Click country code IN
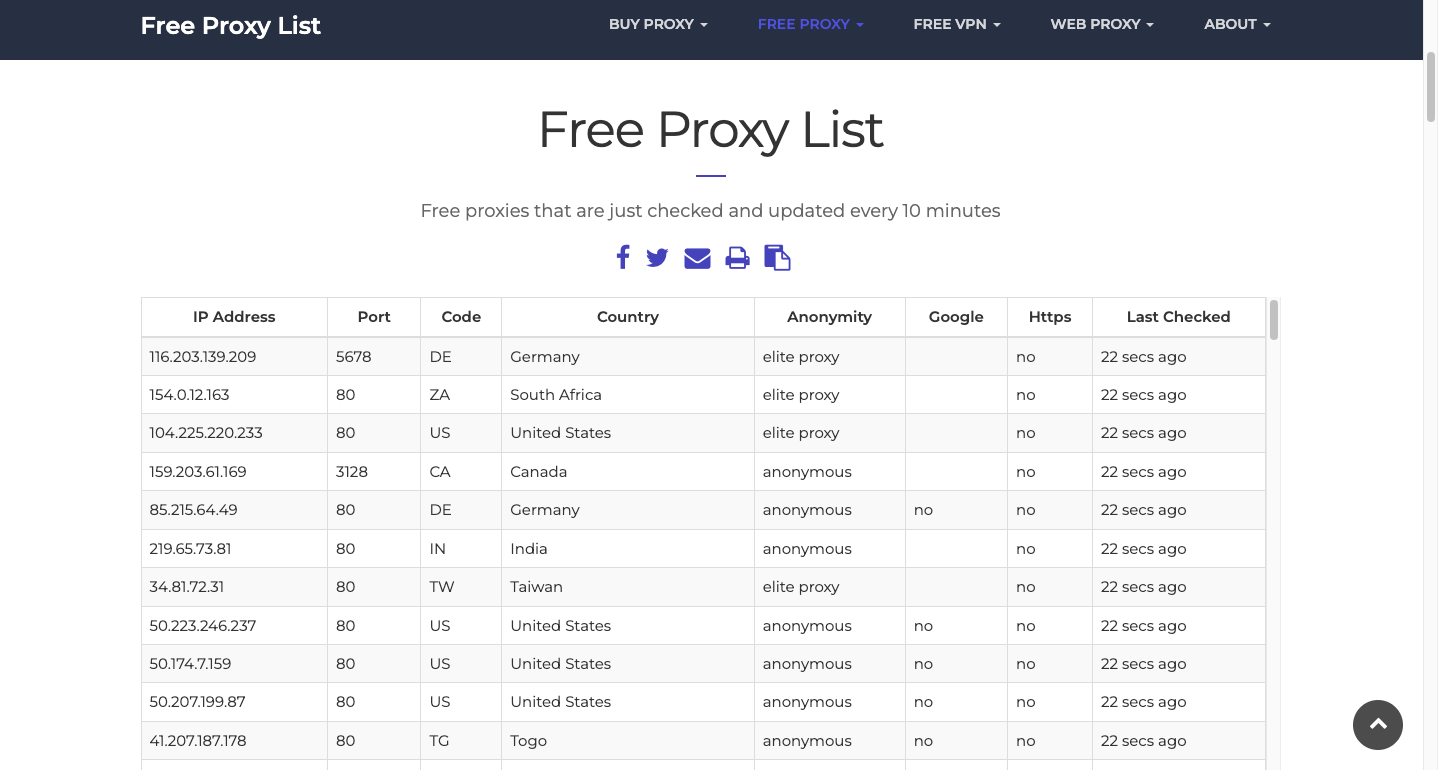This screenshot has width=1438, height=770. point(438,549)
